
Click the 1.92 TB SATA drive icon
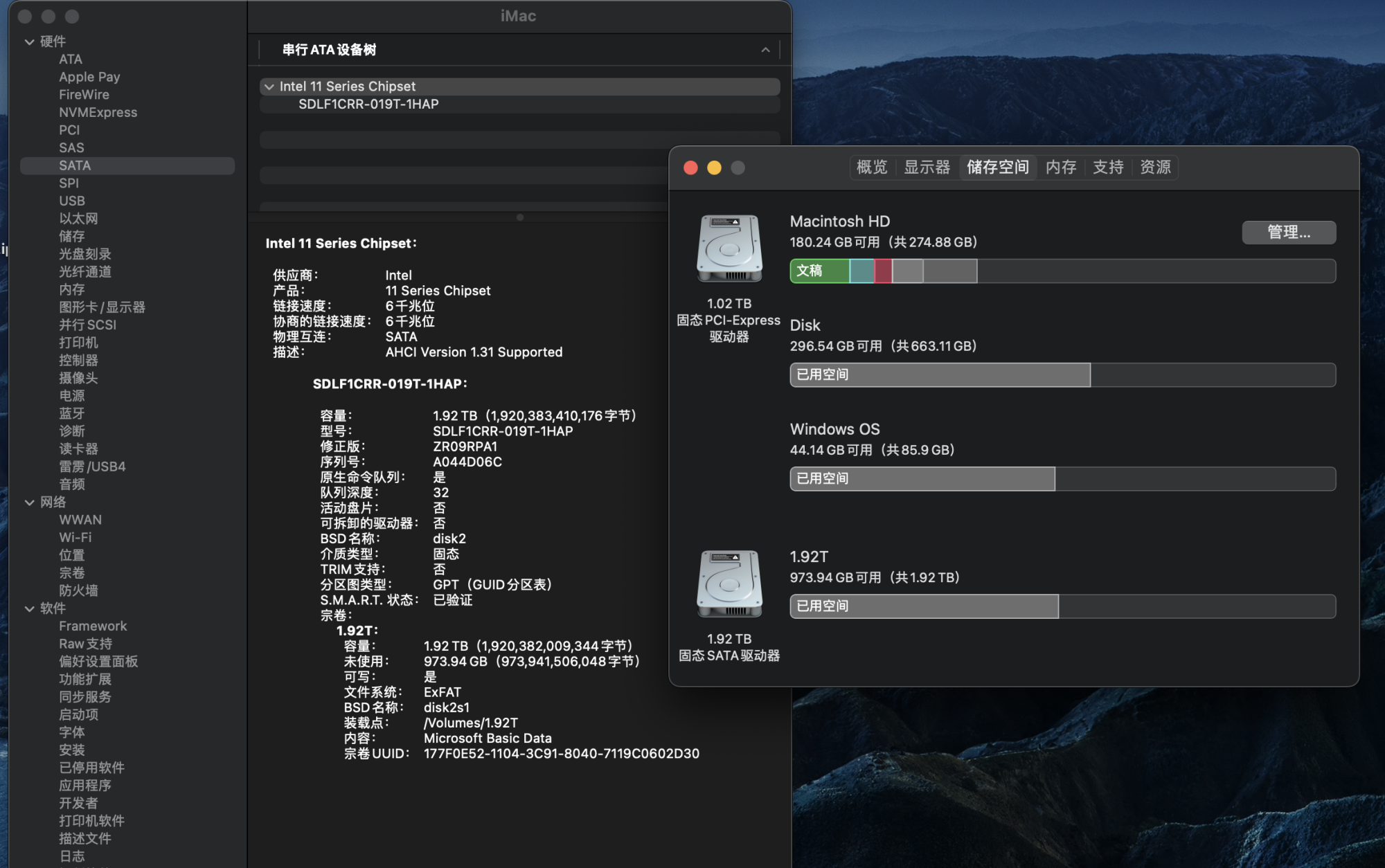click(729, 584)
